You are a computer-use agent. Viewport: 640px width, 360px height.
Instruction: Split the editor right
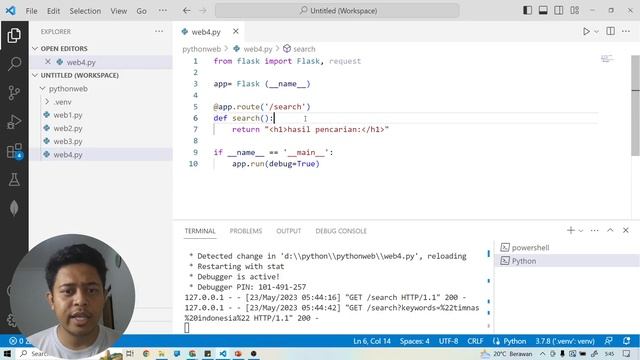[611, 31]
